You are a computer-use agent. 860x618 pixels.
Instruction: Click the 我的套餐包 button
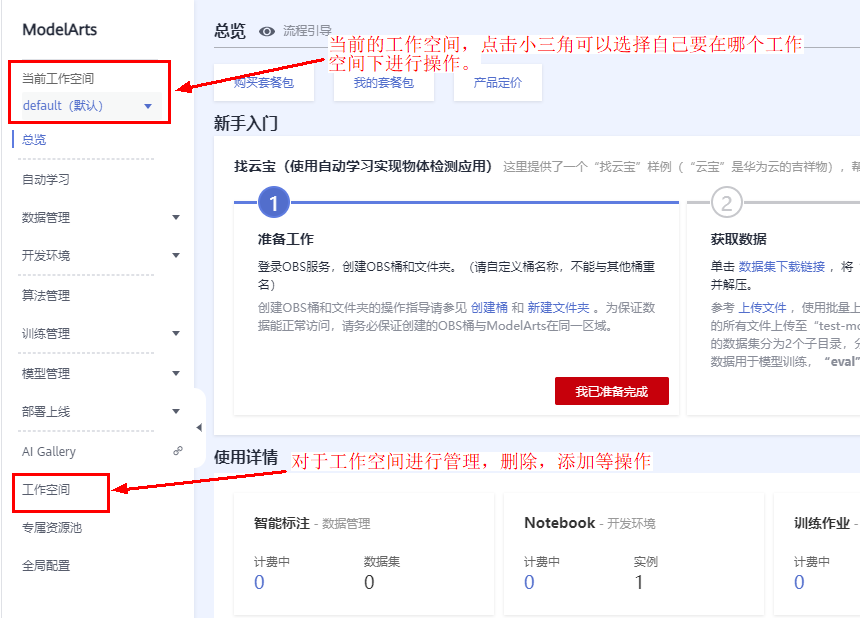tap(384, 83)
